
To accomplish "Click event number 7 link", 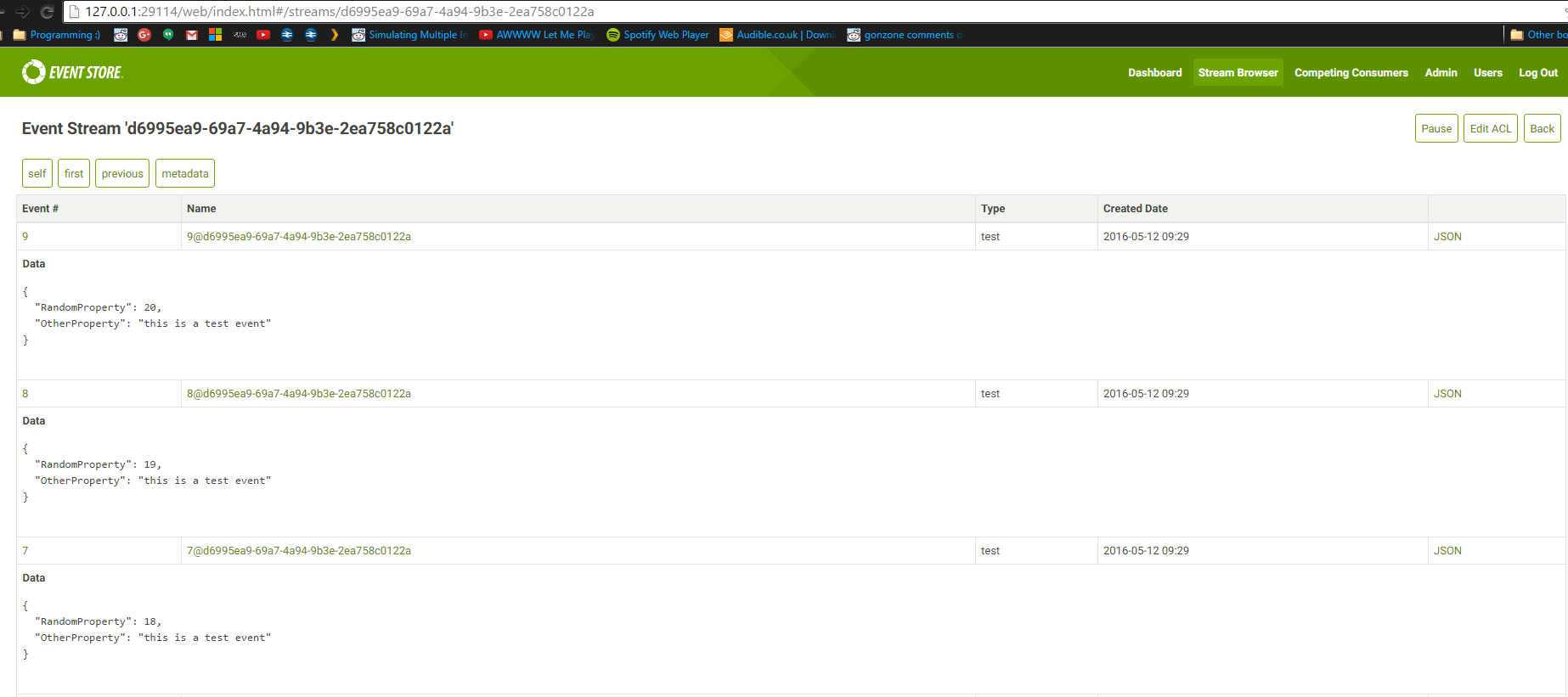I will (25, 551).
